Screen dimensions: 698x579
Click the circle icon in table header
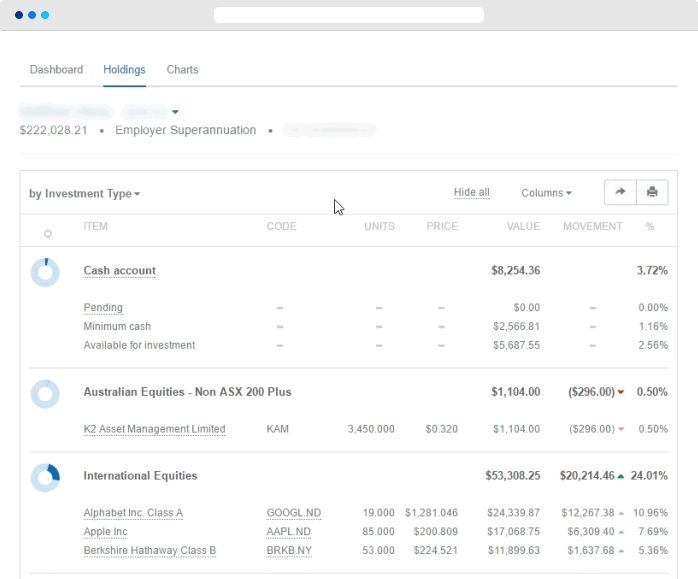pyautogui.click(x=47, y=234)
